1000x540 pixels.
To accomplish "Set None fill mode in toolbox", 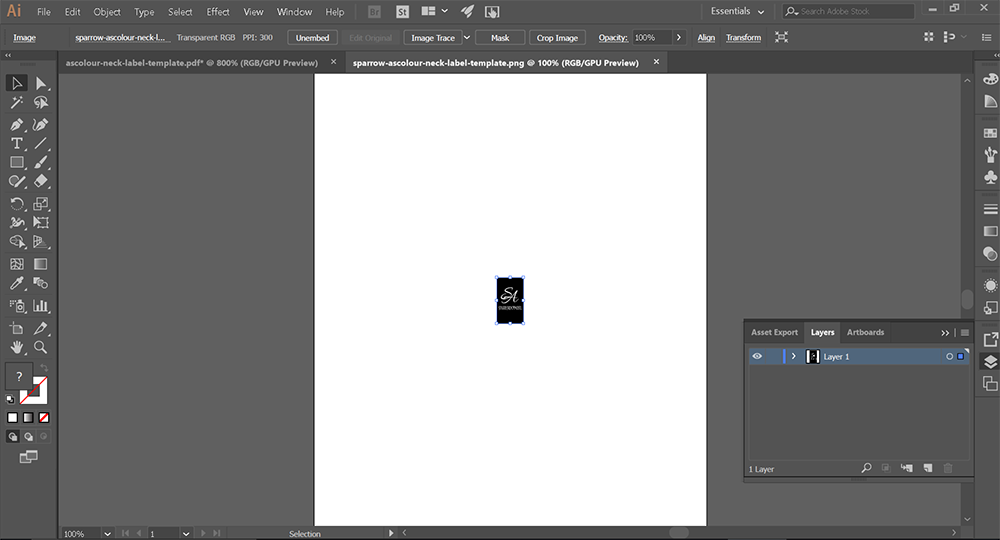I will click(x=44, y=418).
